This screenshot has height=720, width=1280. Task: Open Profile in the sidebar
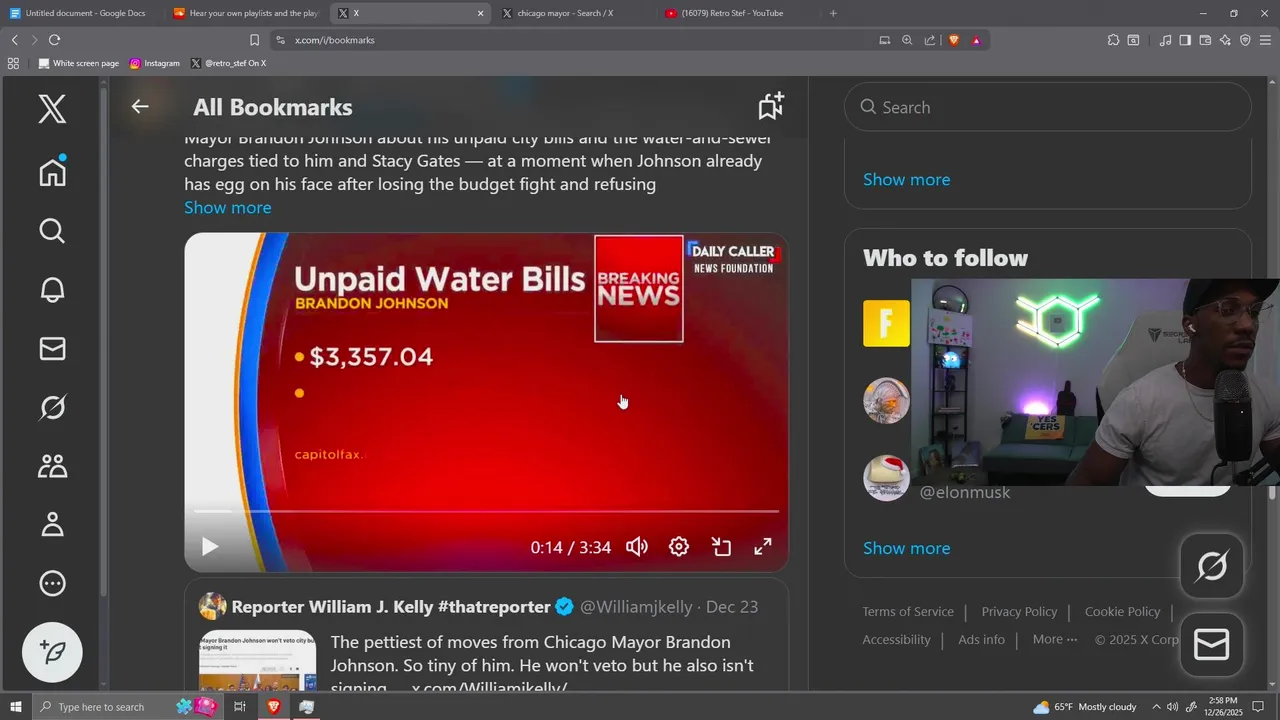pyautogui.click(x=52, y=524)
